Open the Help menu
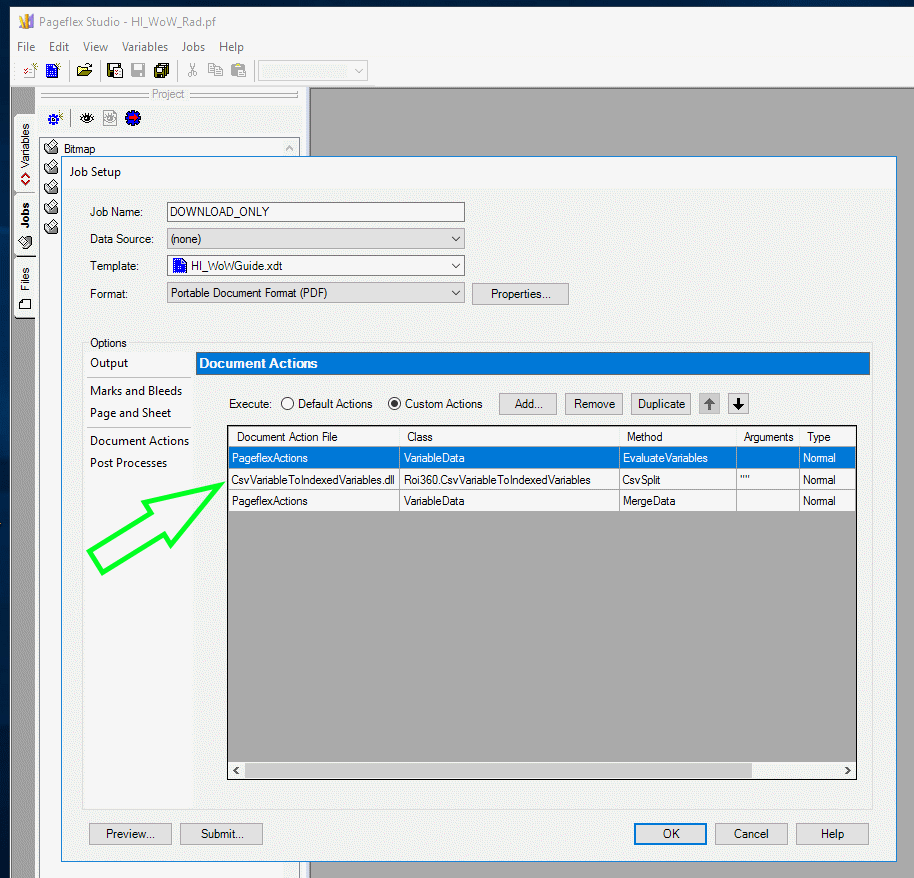Screen dimensions: 914x878 [231, 47]
